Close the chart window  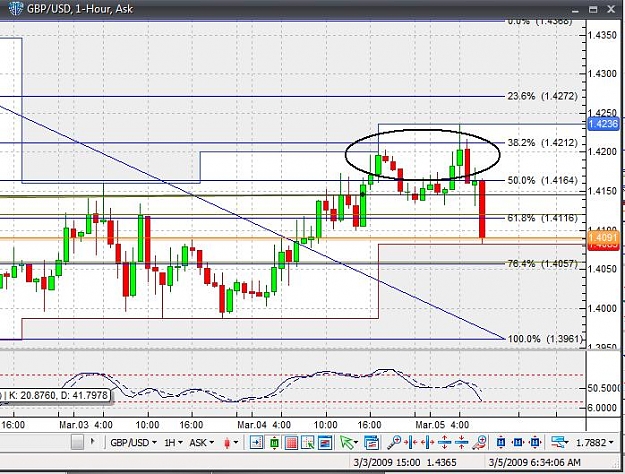click(x=611, y=9)
